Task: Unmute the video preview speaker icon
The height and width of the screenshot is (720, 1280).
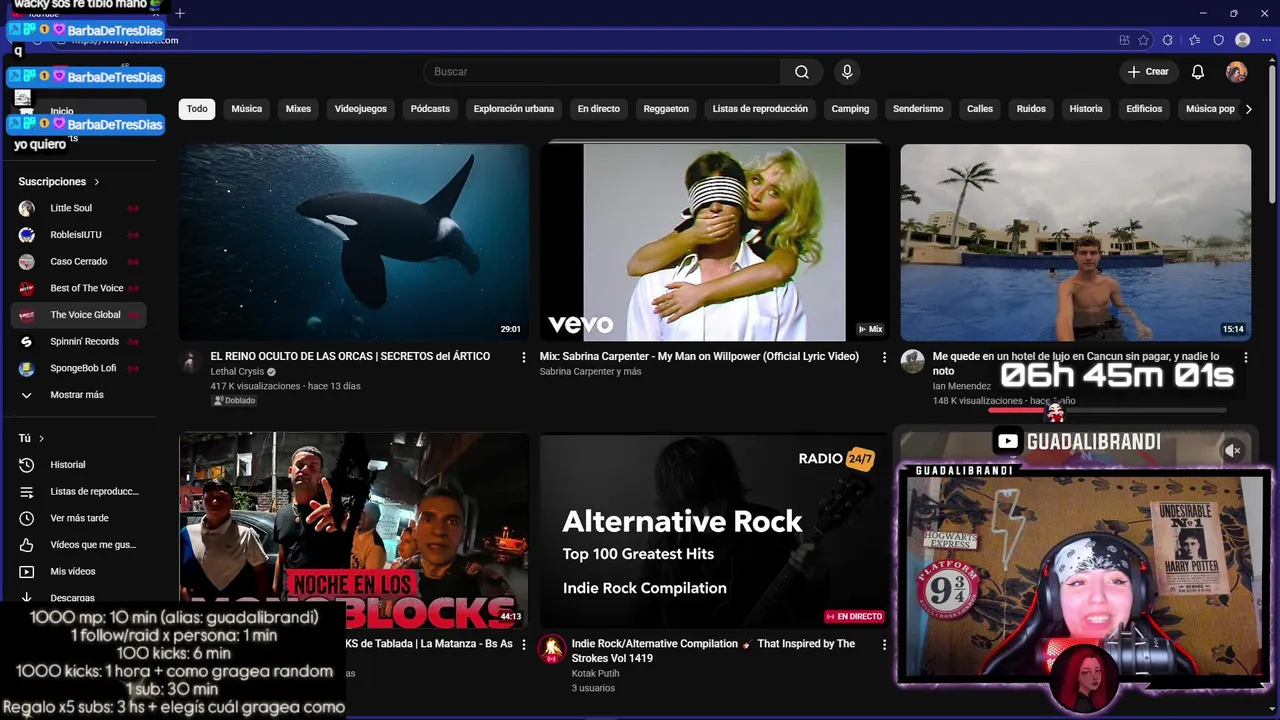Action: [1233, 451]
